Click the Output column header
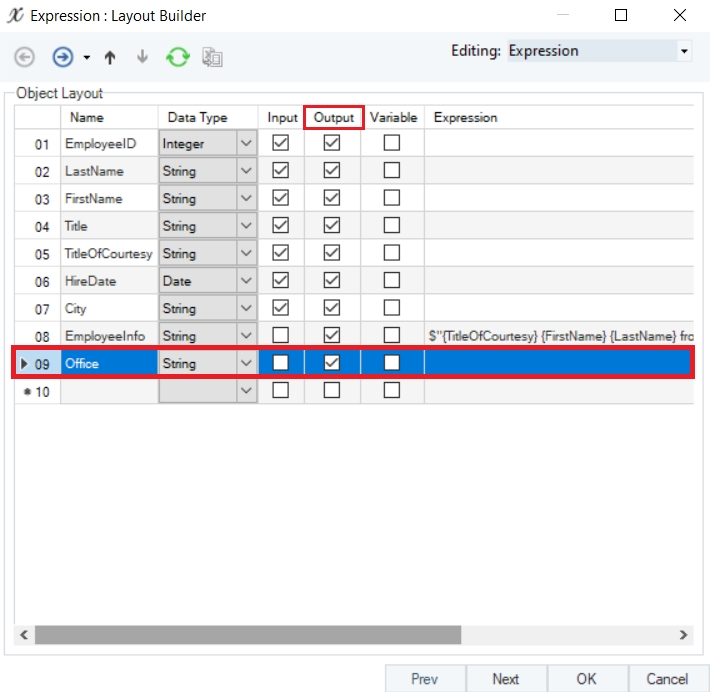Screen dimensions: 710x692 [x=334, y=118]
